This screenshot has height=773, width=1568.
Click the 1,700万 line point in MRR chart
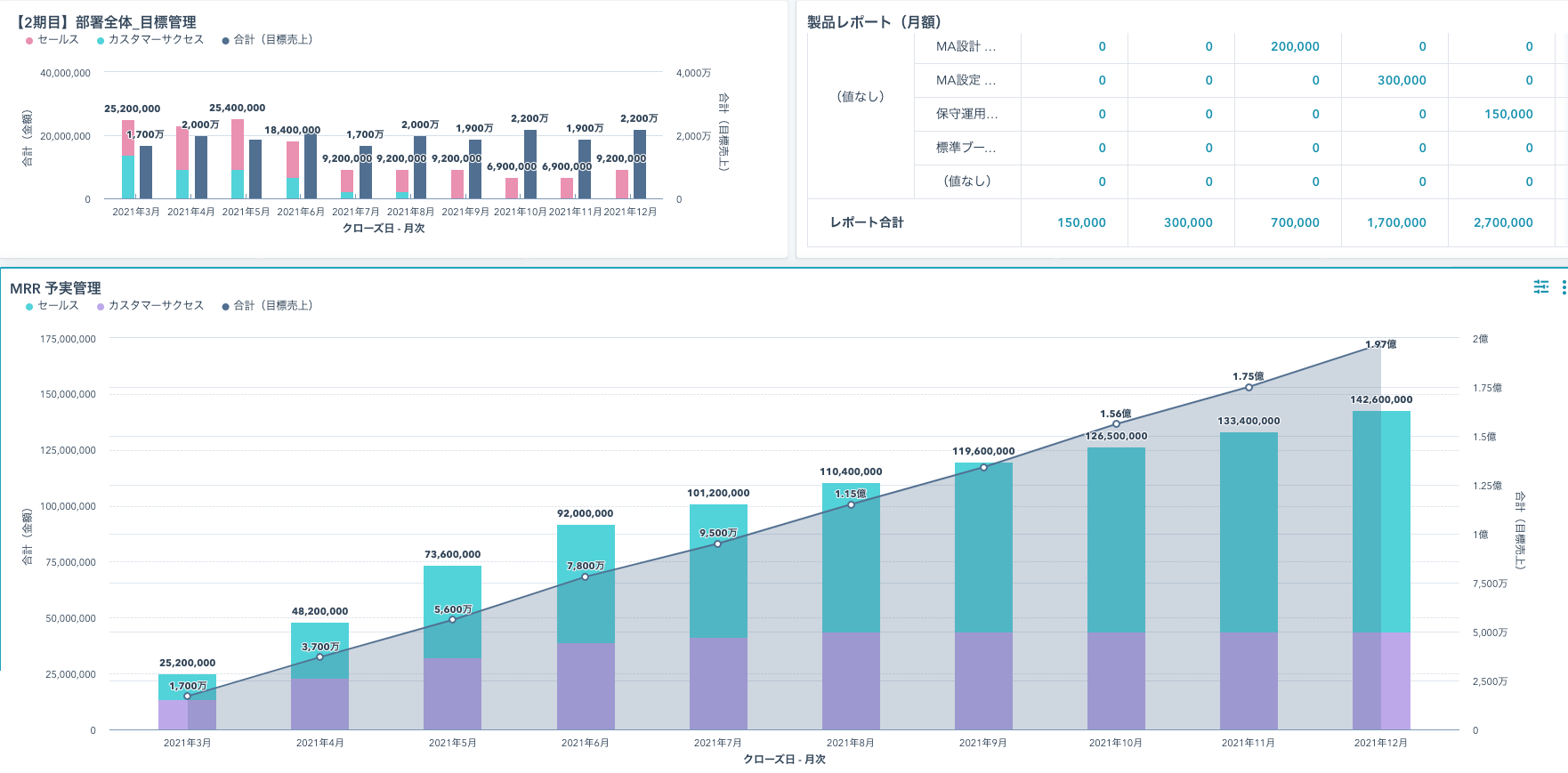pyautogui.click(x=188, y=696)
